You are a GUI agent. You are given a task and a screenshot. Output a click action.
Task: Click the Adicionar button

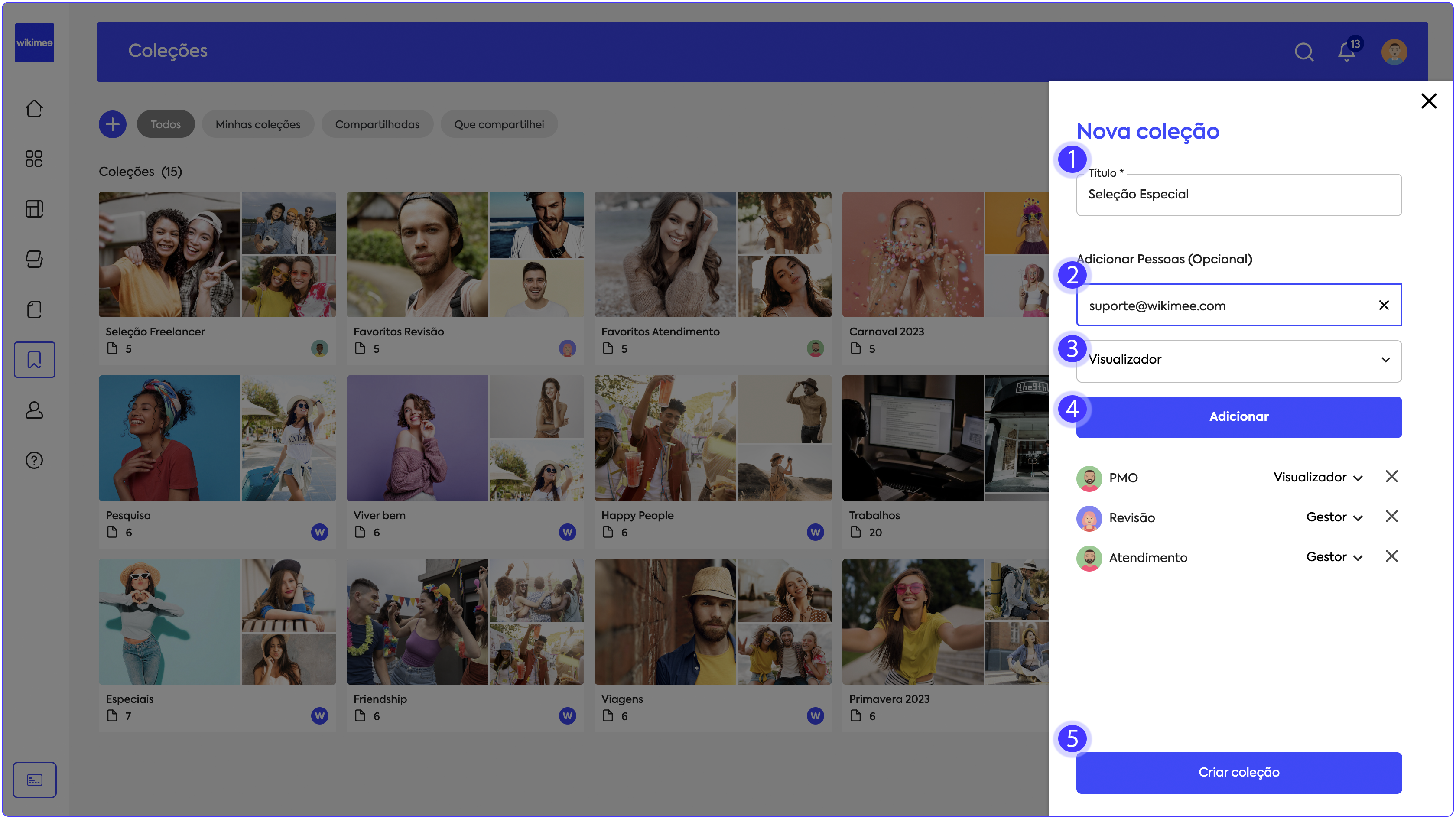click(x=1238, y=416)
